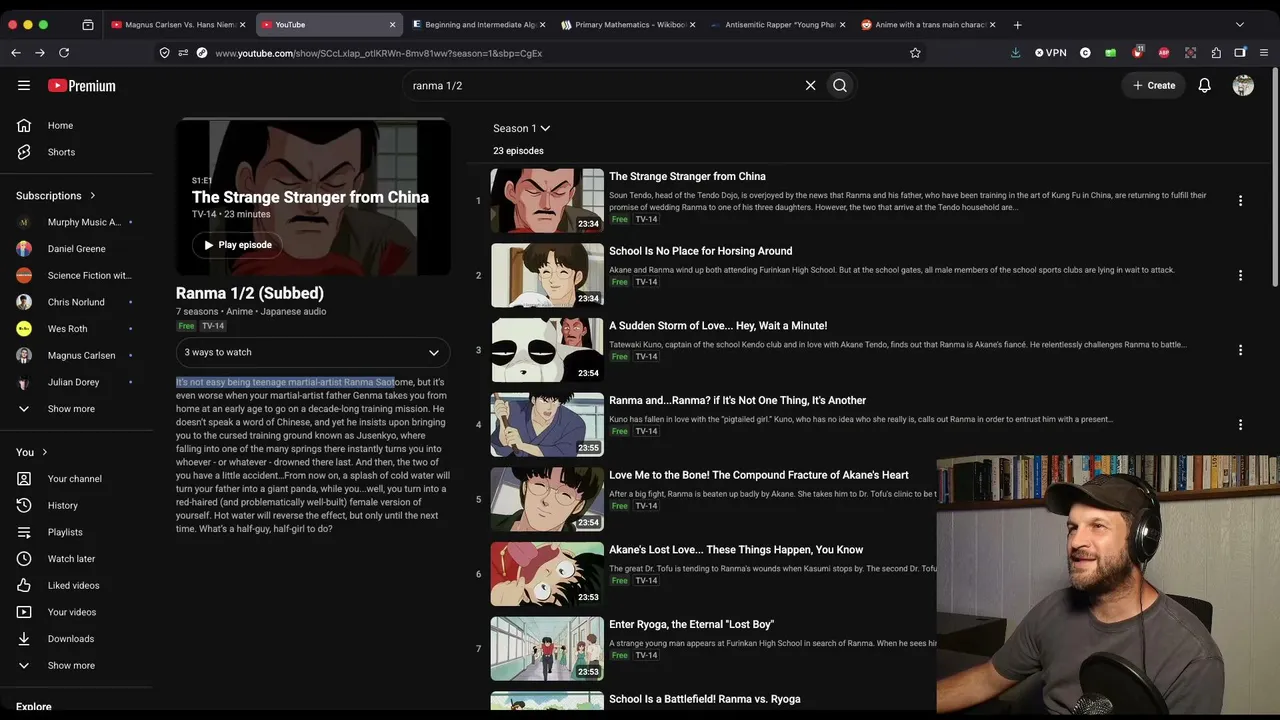Switch to Anime with a trans main character tab
The height and width of the screenshot is (720, 1280).
(930, 25)
